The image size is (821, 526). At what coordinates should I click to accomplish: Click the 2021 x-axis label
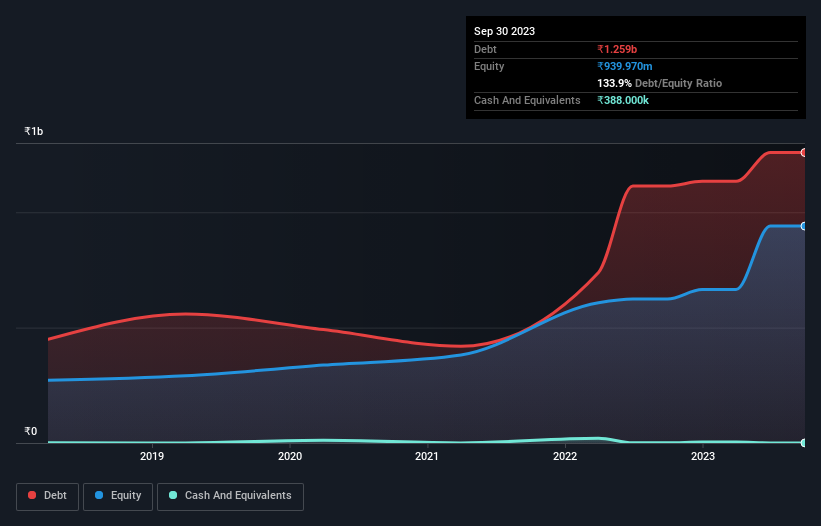click(427, 456)
